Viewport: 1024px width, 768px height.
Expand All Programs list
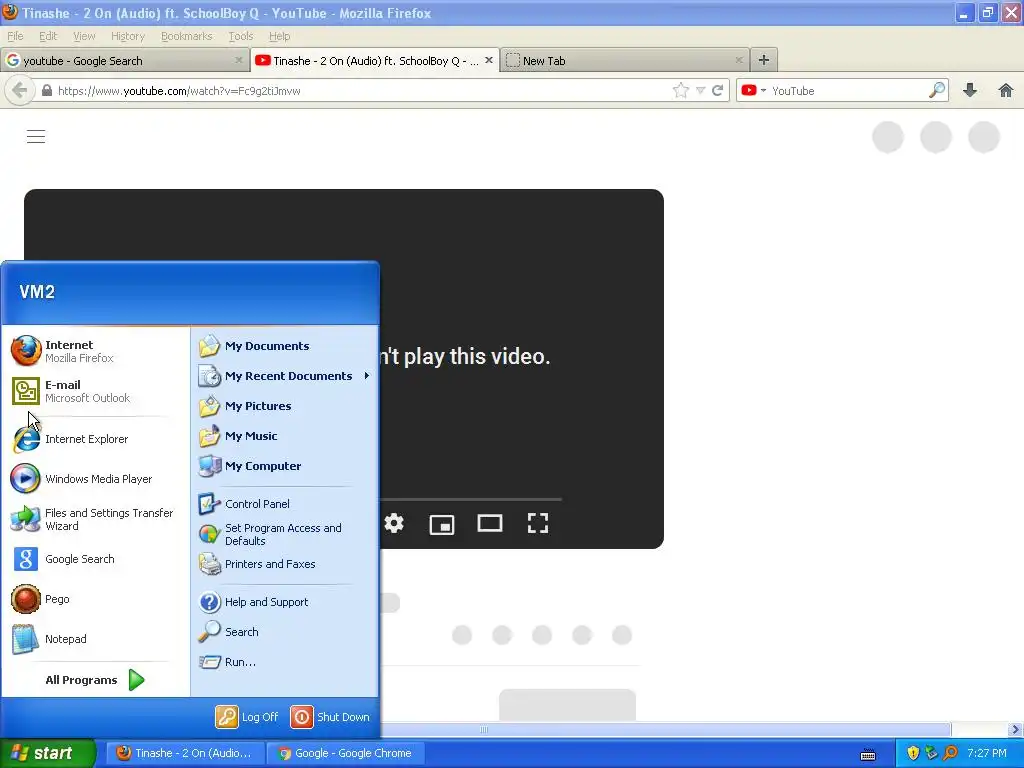(95, 680)
